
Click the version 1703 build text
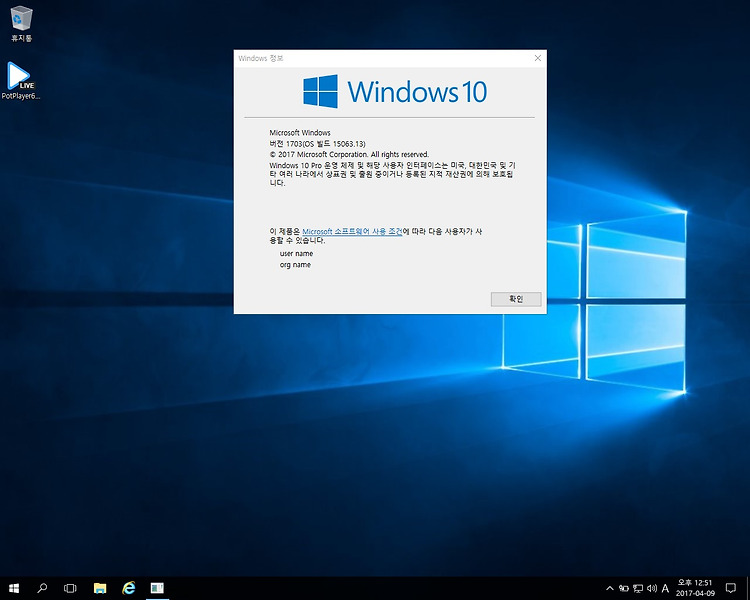pos(317,144)
